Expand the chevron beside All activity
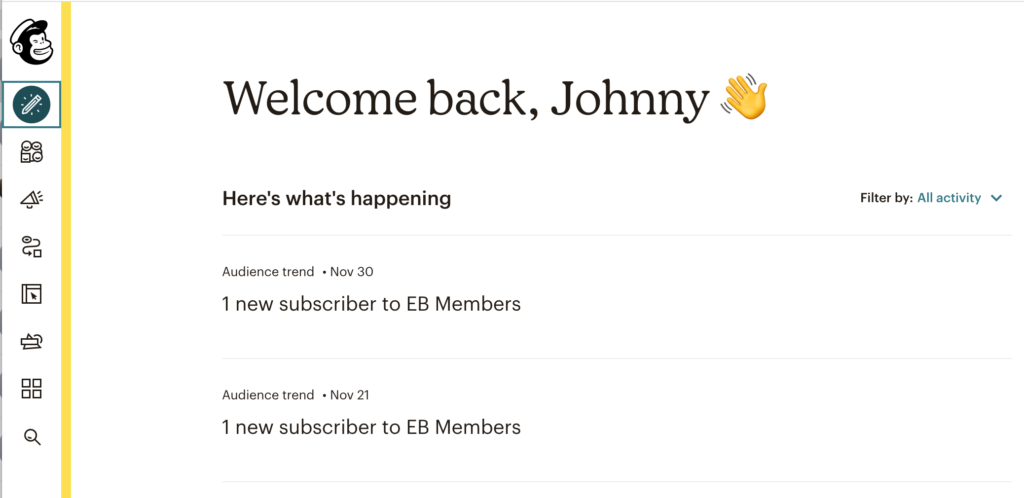This screenshot has height=498, width=1024. (x=996, y=198)
